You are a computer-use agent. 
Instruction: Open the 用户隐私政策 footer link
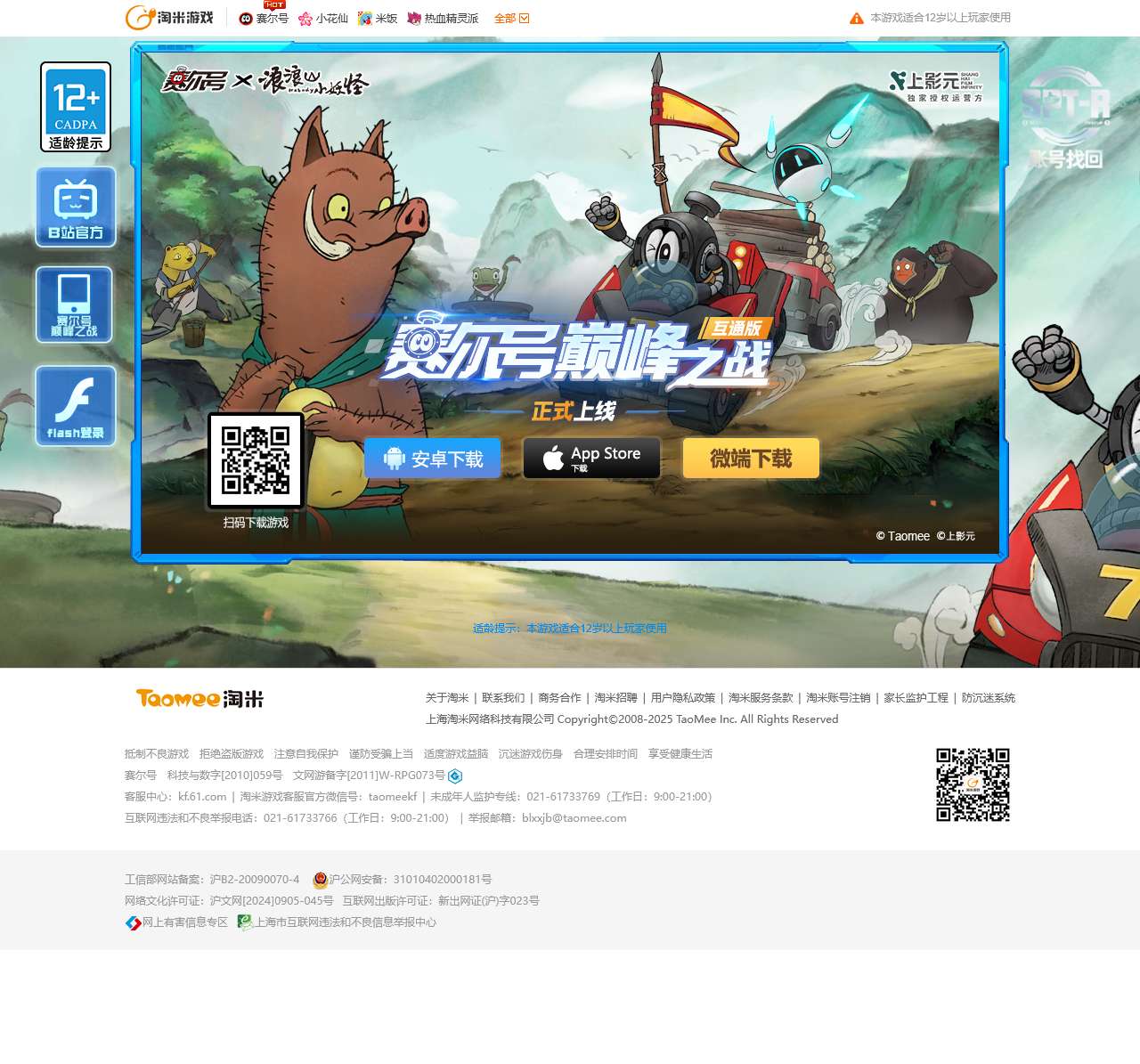tap(682, 698)
